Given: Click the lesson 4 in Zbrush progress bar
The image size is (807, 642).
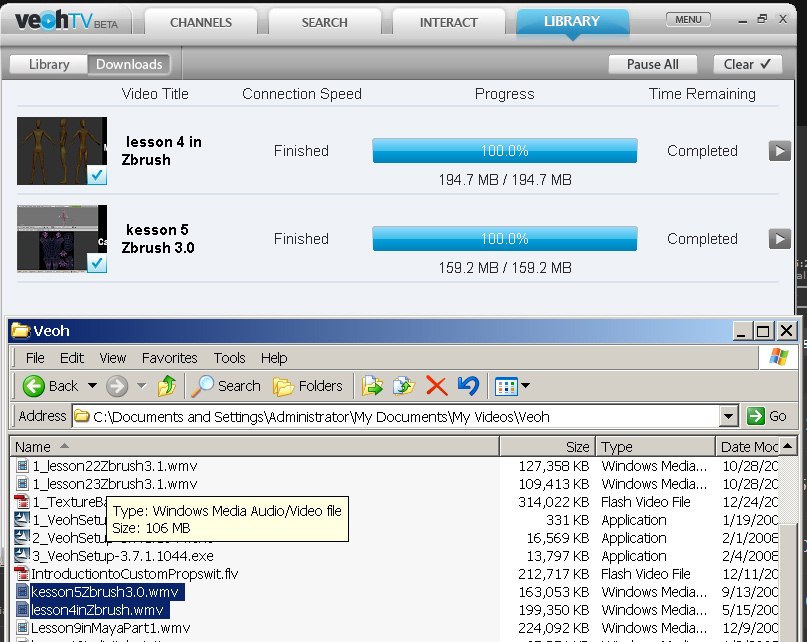Looking at the screenshot, I should 505,151.
